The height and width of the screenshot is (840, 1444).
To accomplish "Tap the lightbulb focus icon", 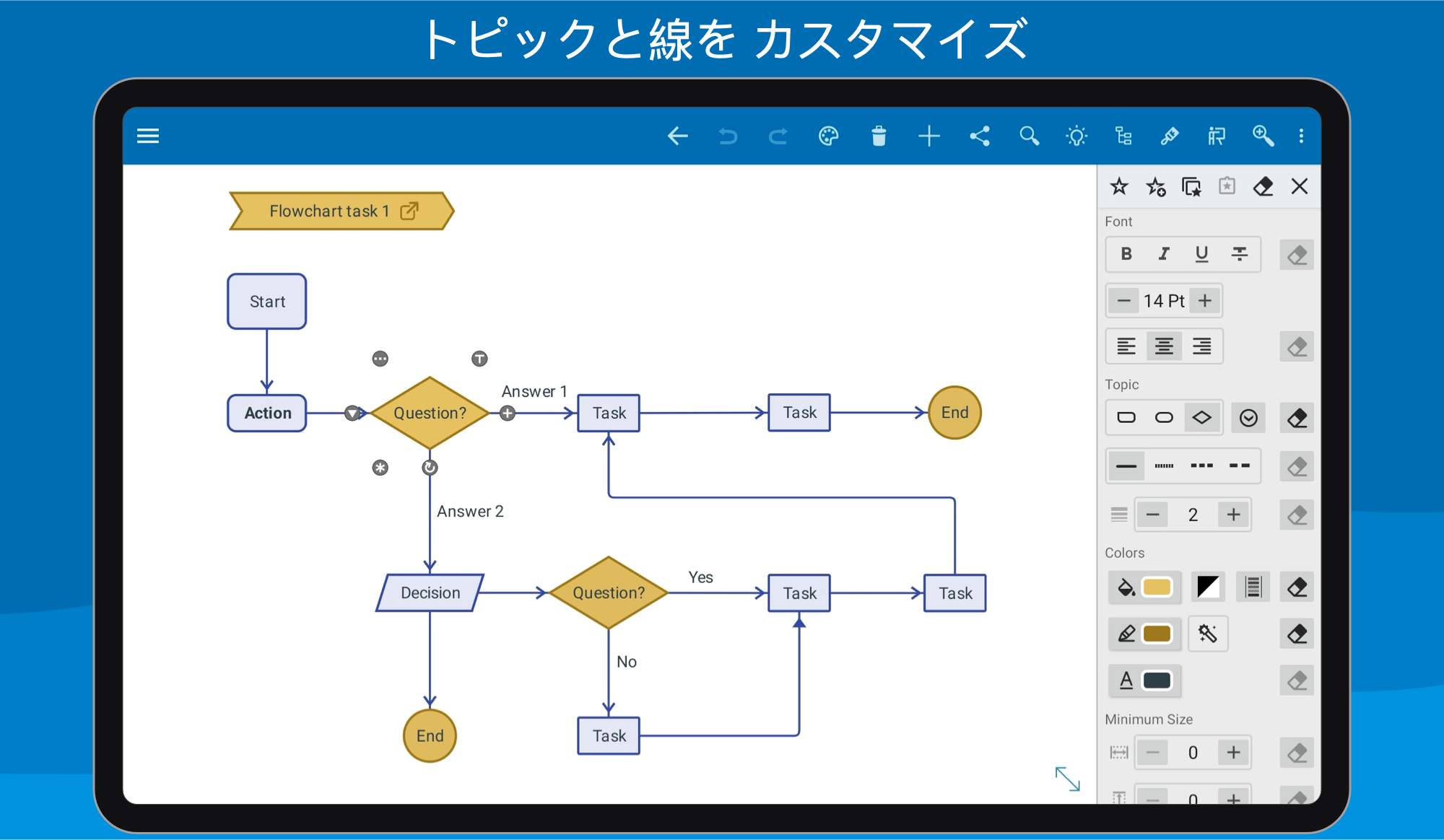I will click(x=1077, y=136).
